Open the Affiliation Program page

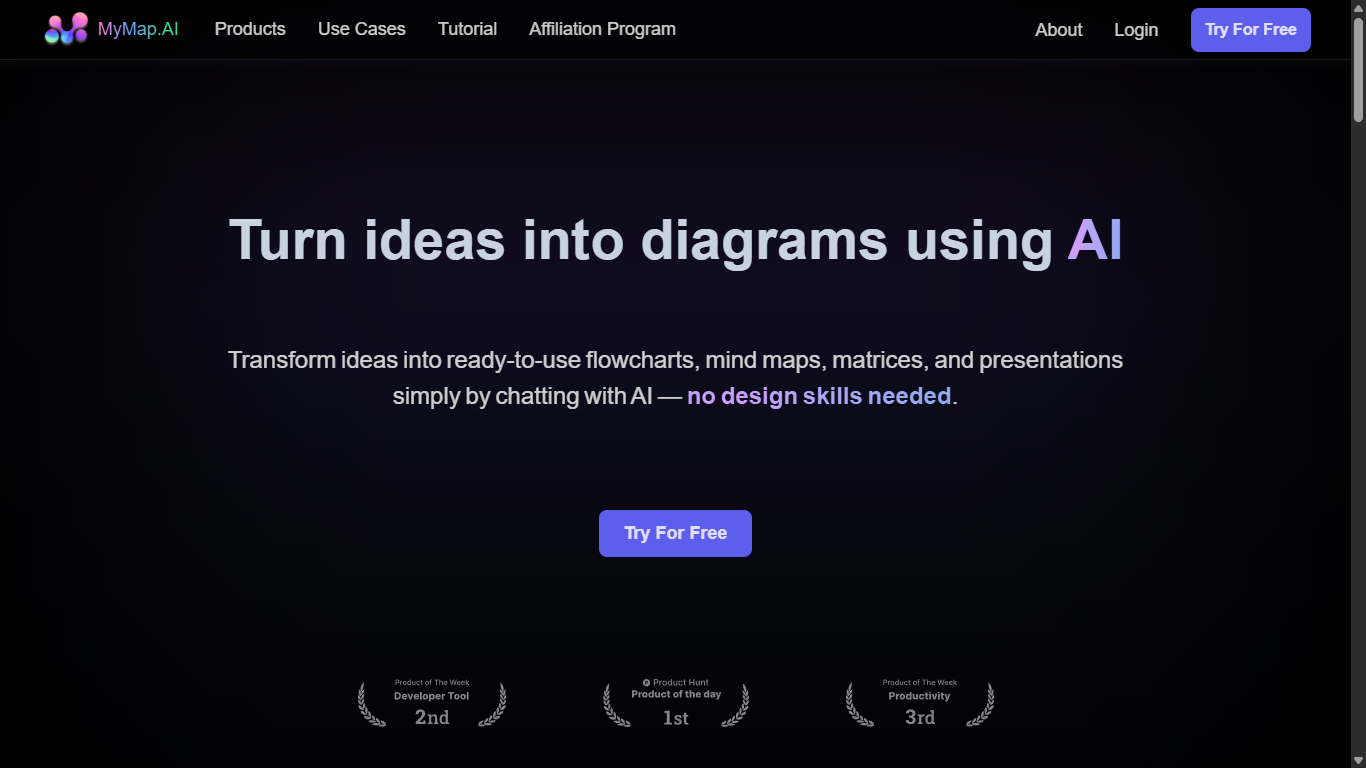(601, 29)
